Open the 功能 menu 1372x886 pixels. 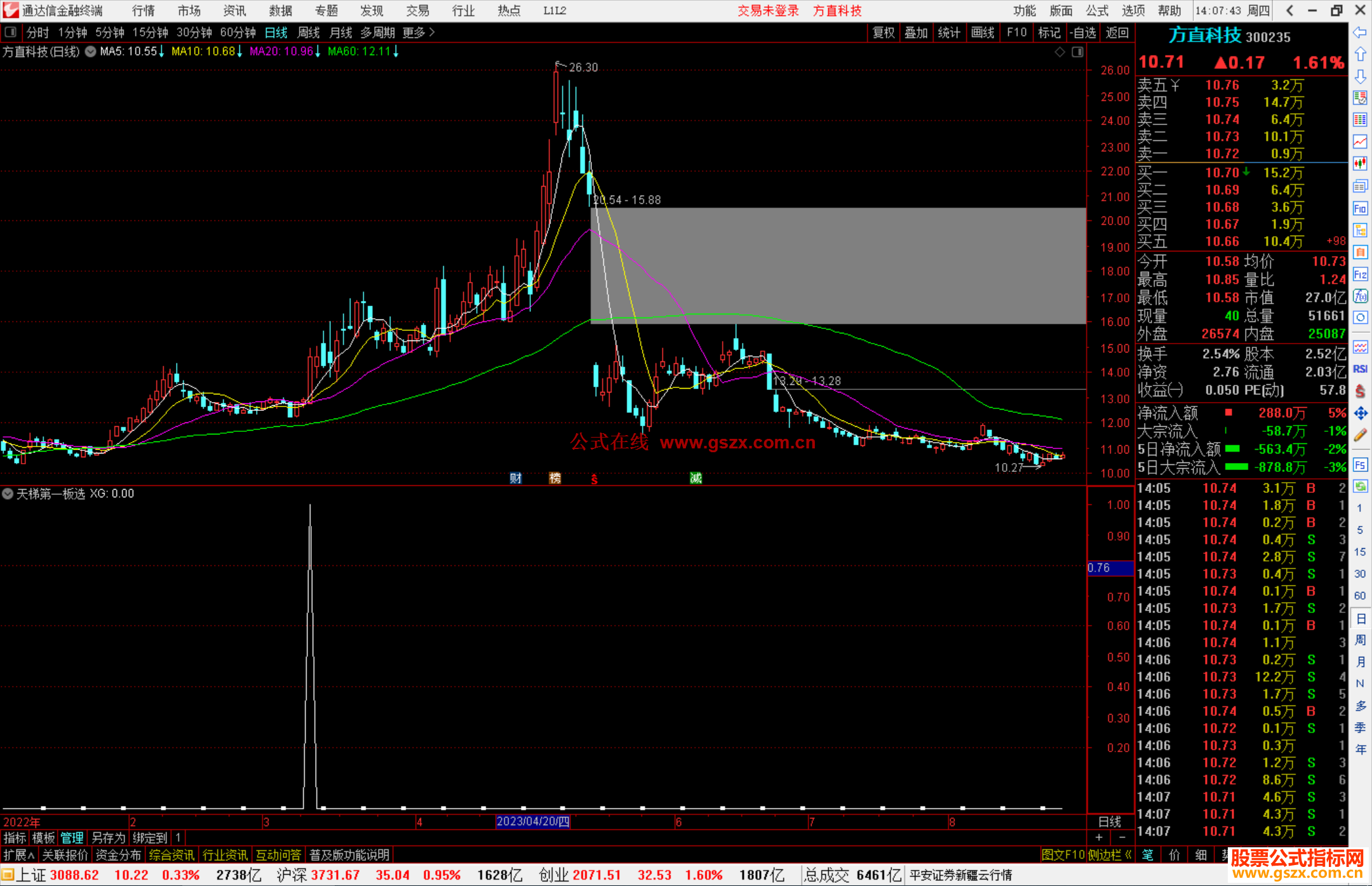coord(1025,11)
